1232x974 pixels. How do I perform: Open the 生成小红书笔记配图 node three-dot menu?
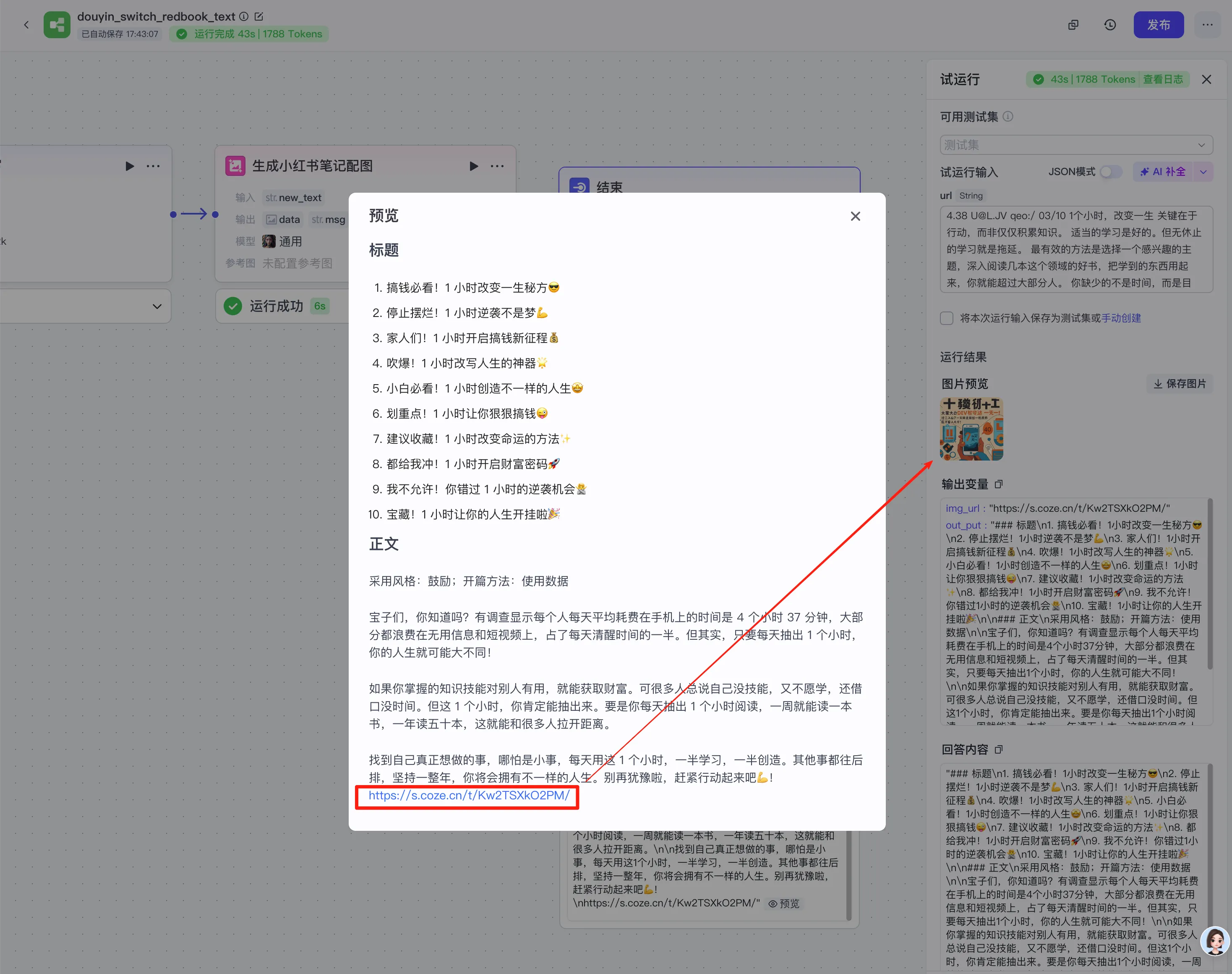(x=497, y=166)
